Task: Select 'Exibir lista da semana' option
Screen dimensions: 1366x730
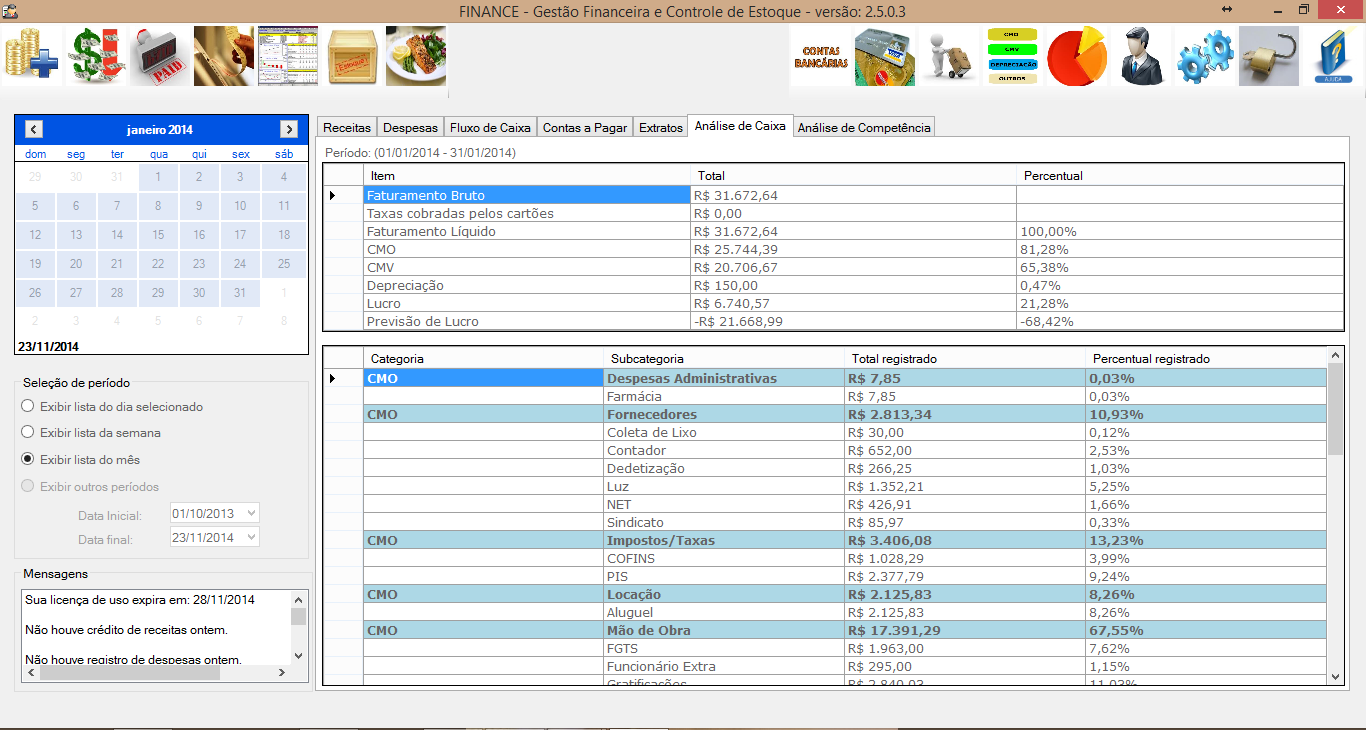Action: [x=91, y=433]
